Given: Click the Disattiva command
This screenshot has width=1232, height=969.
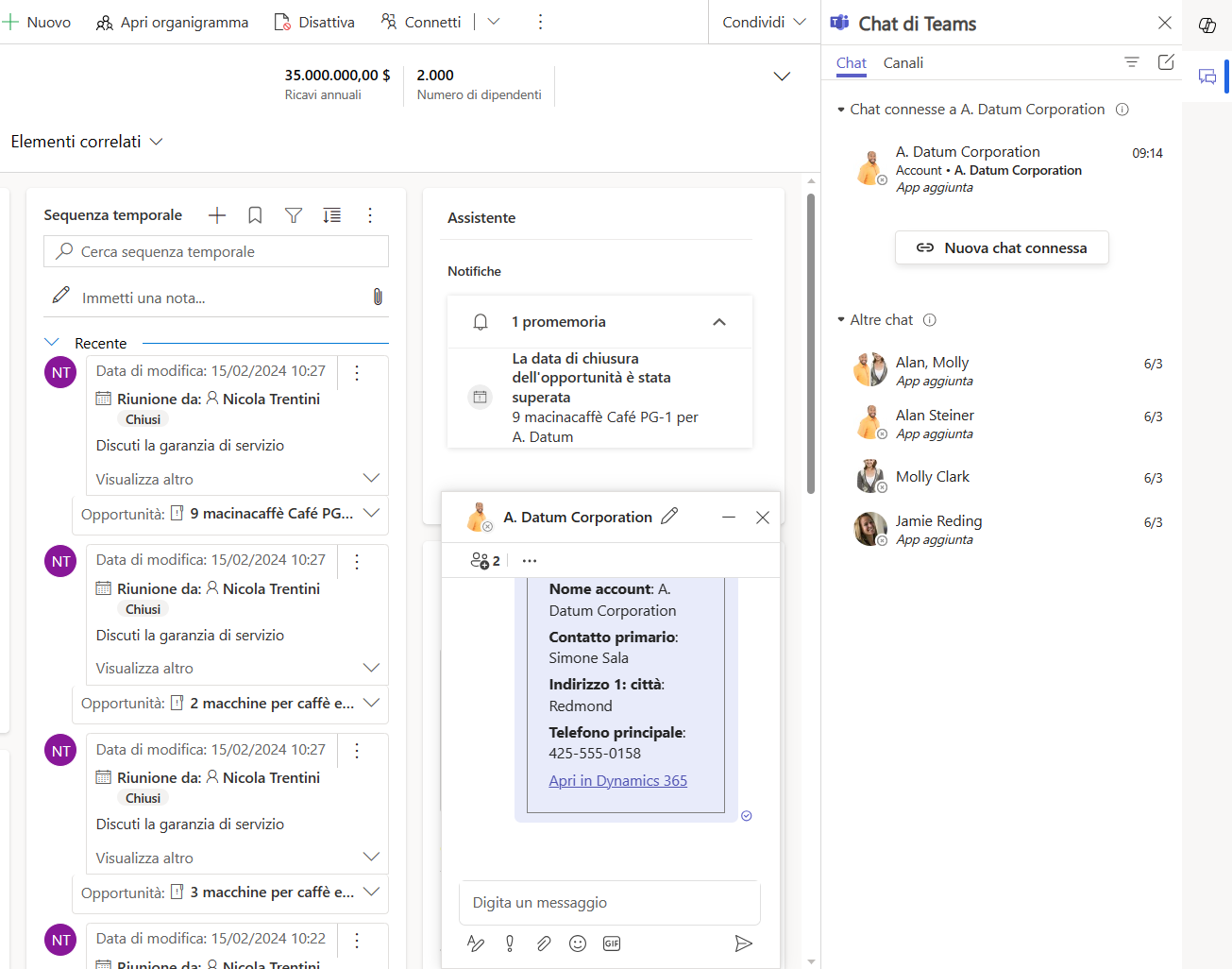Looking at the screenshot, I should pos(314,22).
